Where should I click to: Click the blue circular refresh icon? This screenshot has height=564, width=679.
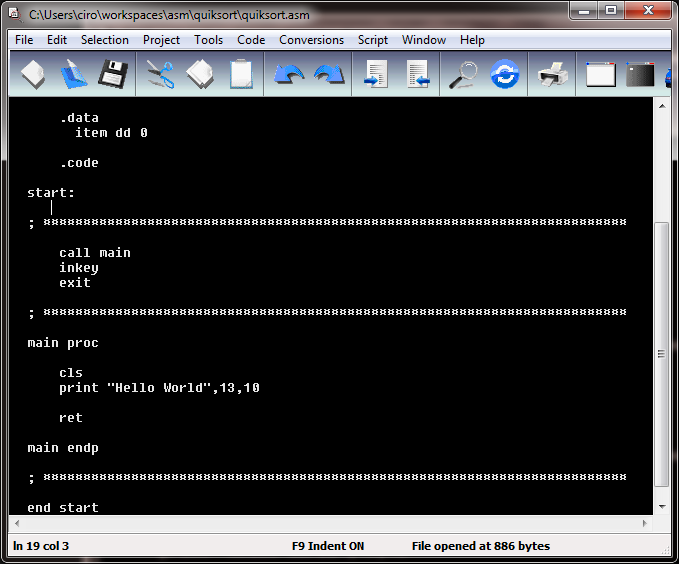coord(504,75)
